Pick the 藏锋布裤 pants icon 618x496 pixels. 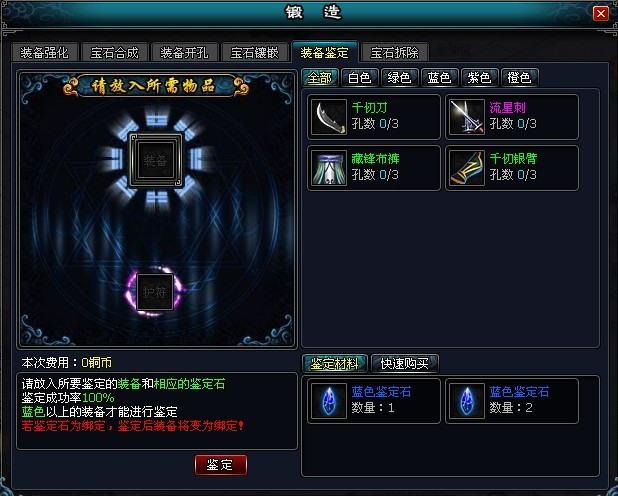pos(329,168)
